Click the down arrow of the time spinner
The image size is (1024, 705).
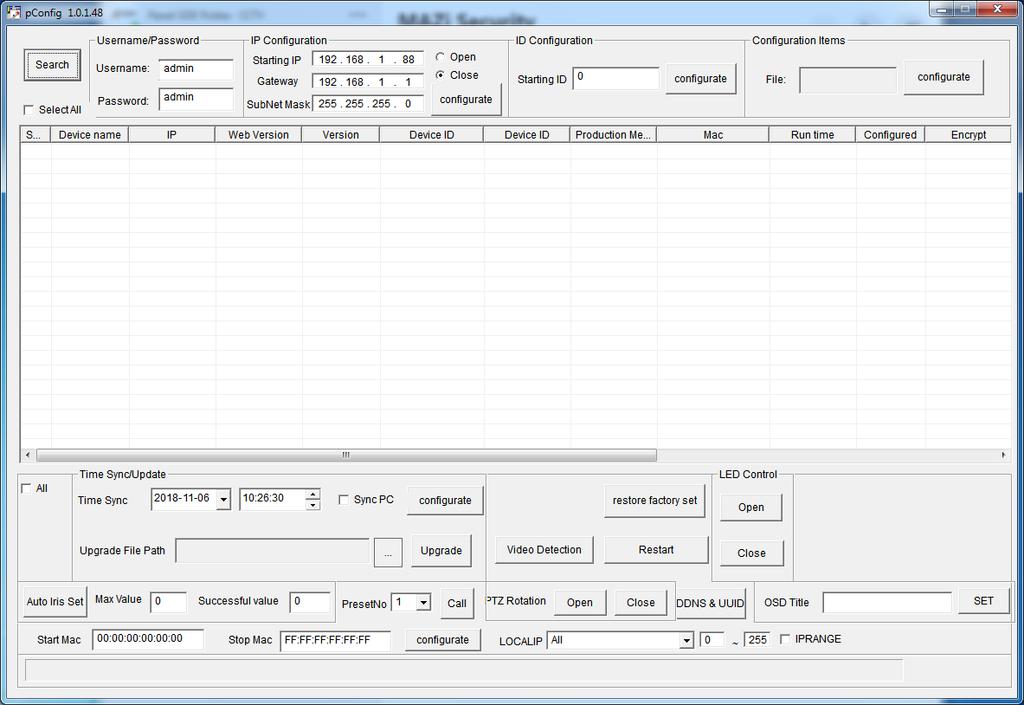click(313, 505)
